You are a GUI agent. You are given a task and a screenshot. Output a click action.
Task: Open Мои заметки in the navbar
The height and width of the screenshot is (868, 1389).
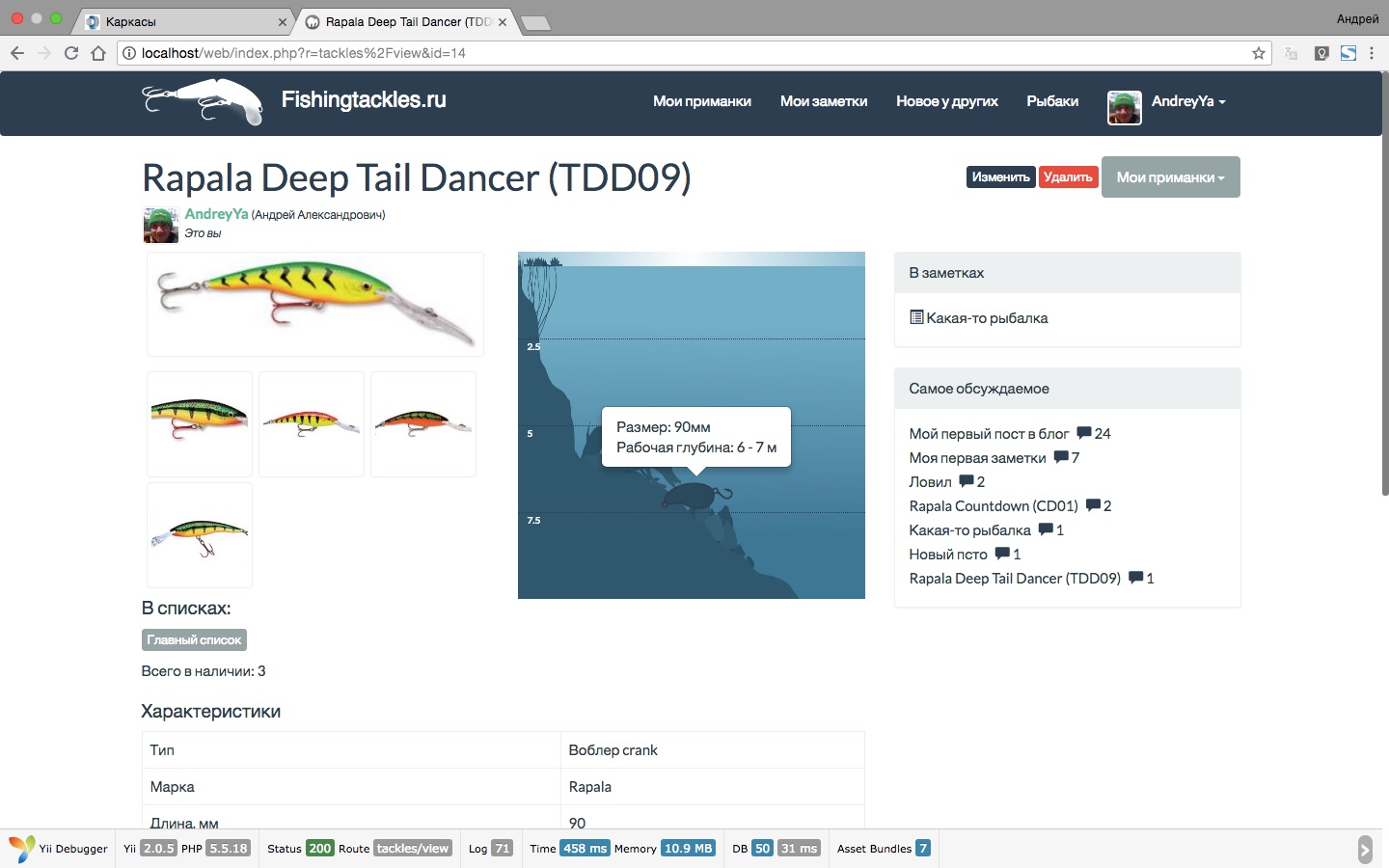(x=824, y=101)
